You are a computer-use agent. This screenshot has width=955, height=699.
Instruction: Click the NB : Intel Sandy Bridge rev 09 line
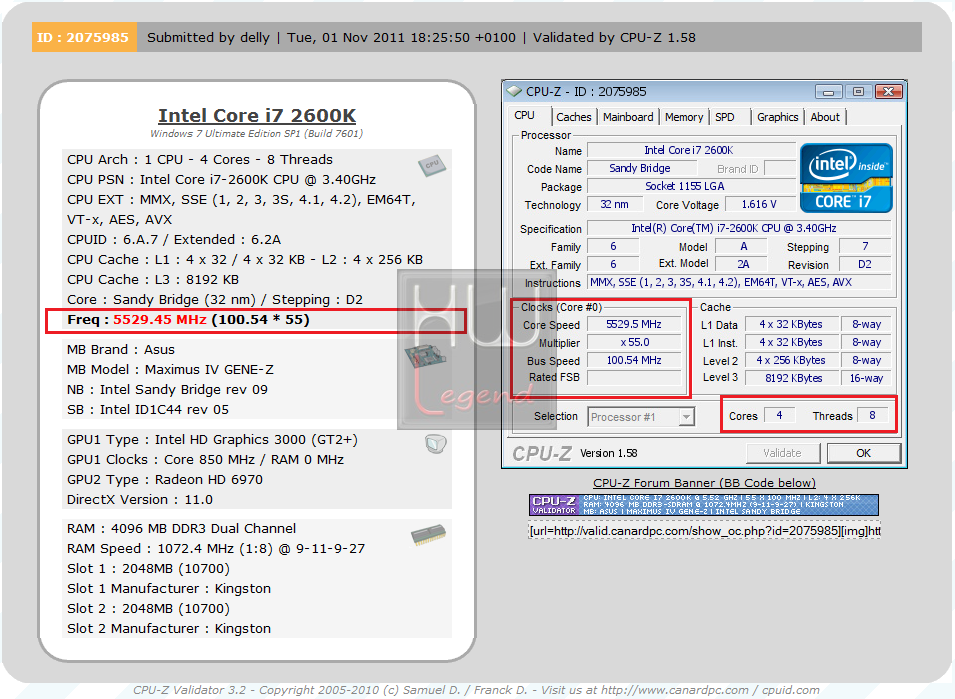(167, 390)
